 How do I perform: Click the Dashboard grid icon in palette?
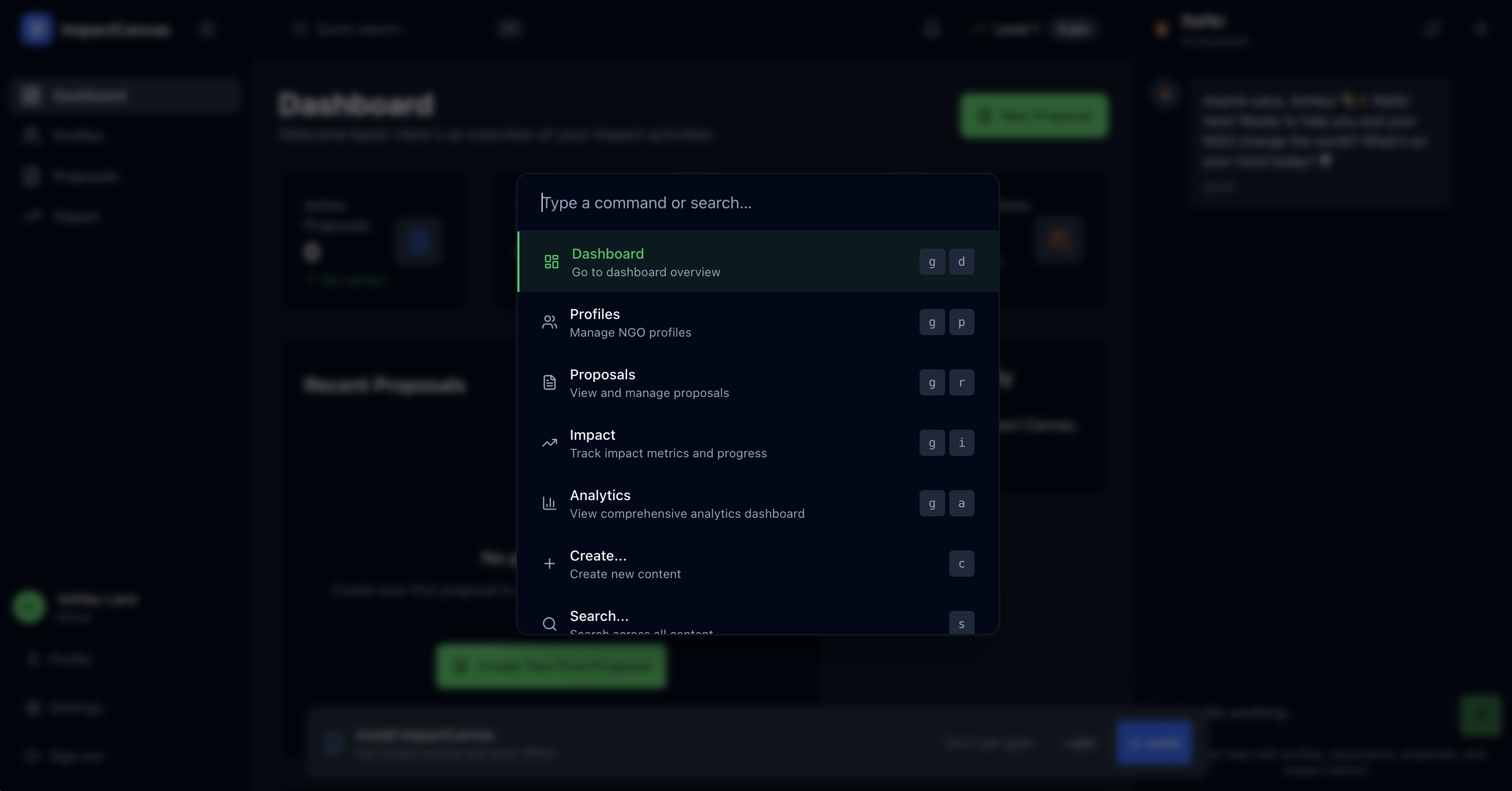pos(551,262)
